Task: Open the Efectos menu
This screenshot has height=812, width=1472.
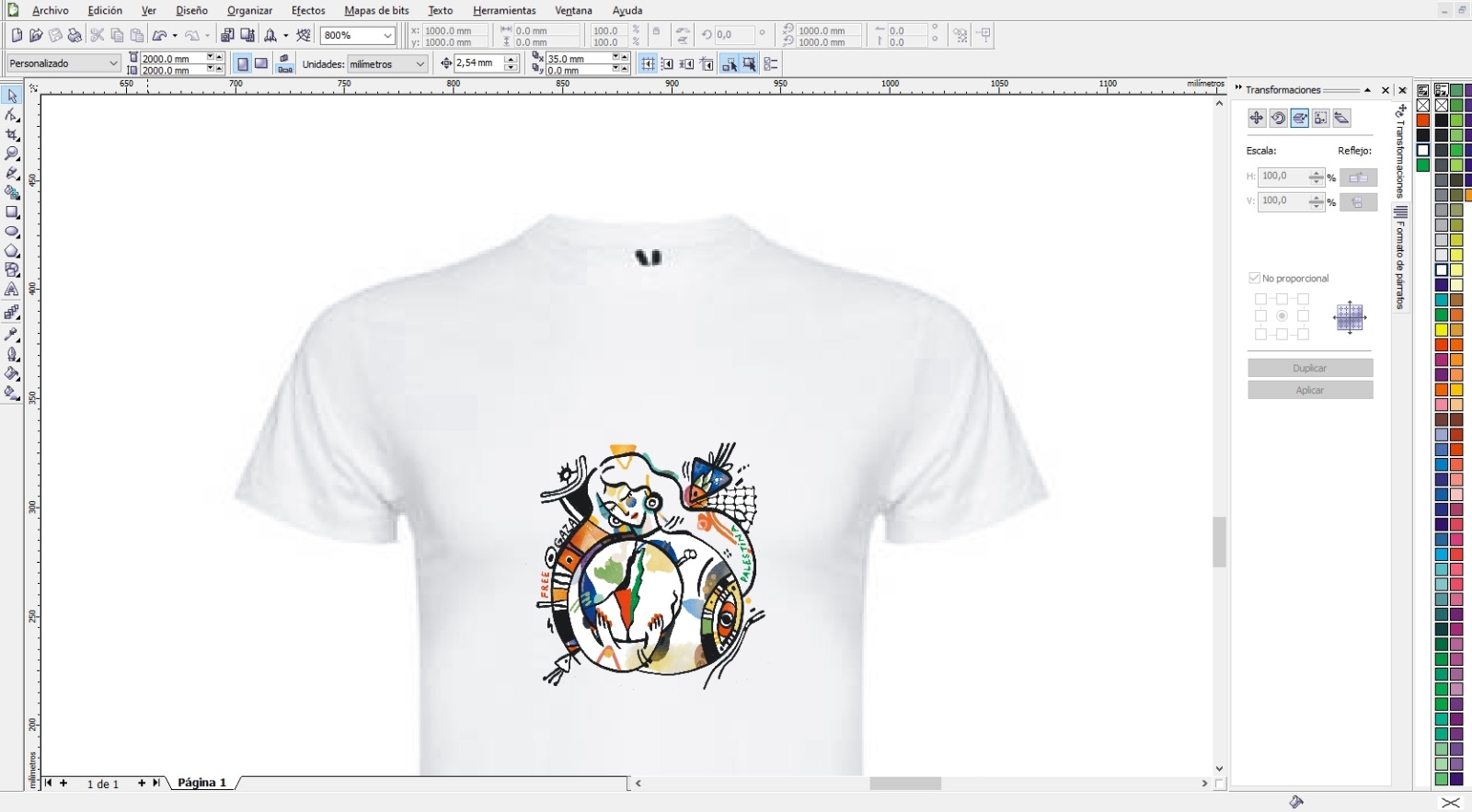Action: click(x=308, y=10)
